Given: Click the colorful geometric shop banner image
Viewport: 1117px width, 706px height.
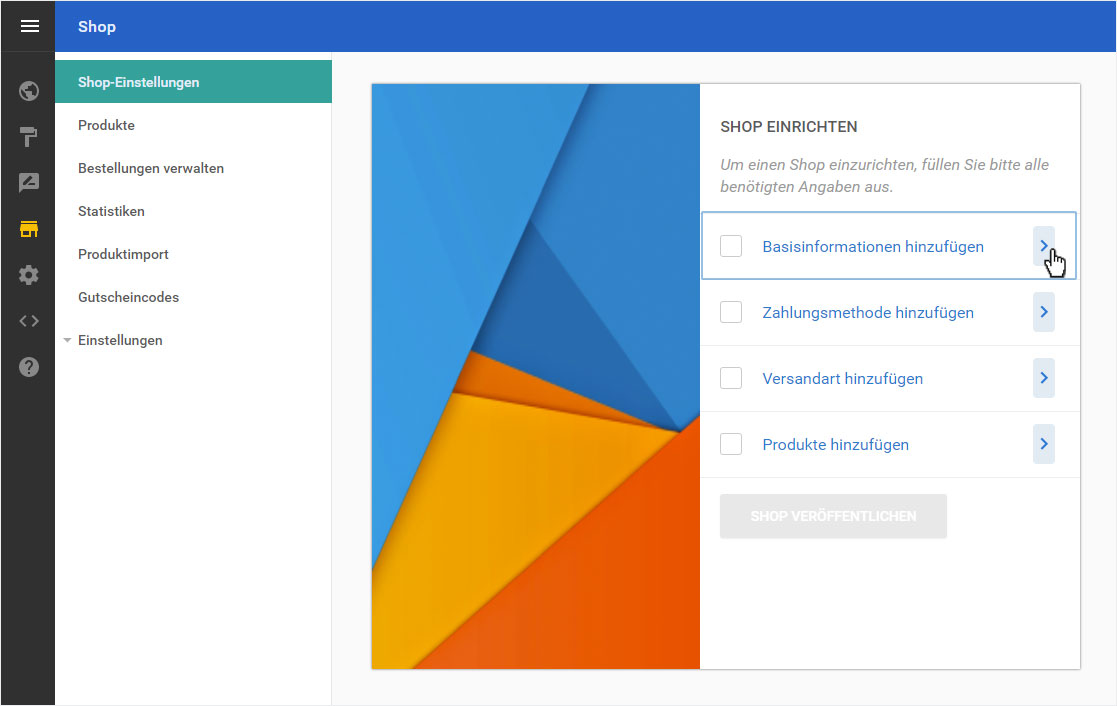Looking at the screenshot, I should tap(536, 376).
